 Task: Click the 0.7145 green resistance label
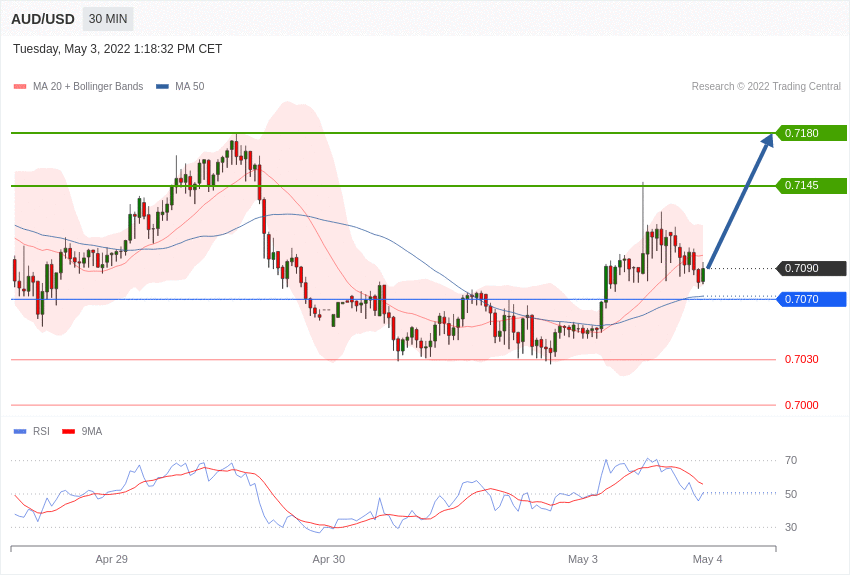click(812, 185)
